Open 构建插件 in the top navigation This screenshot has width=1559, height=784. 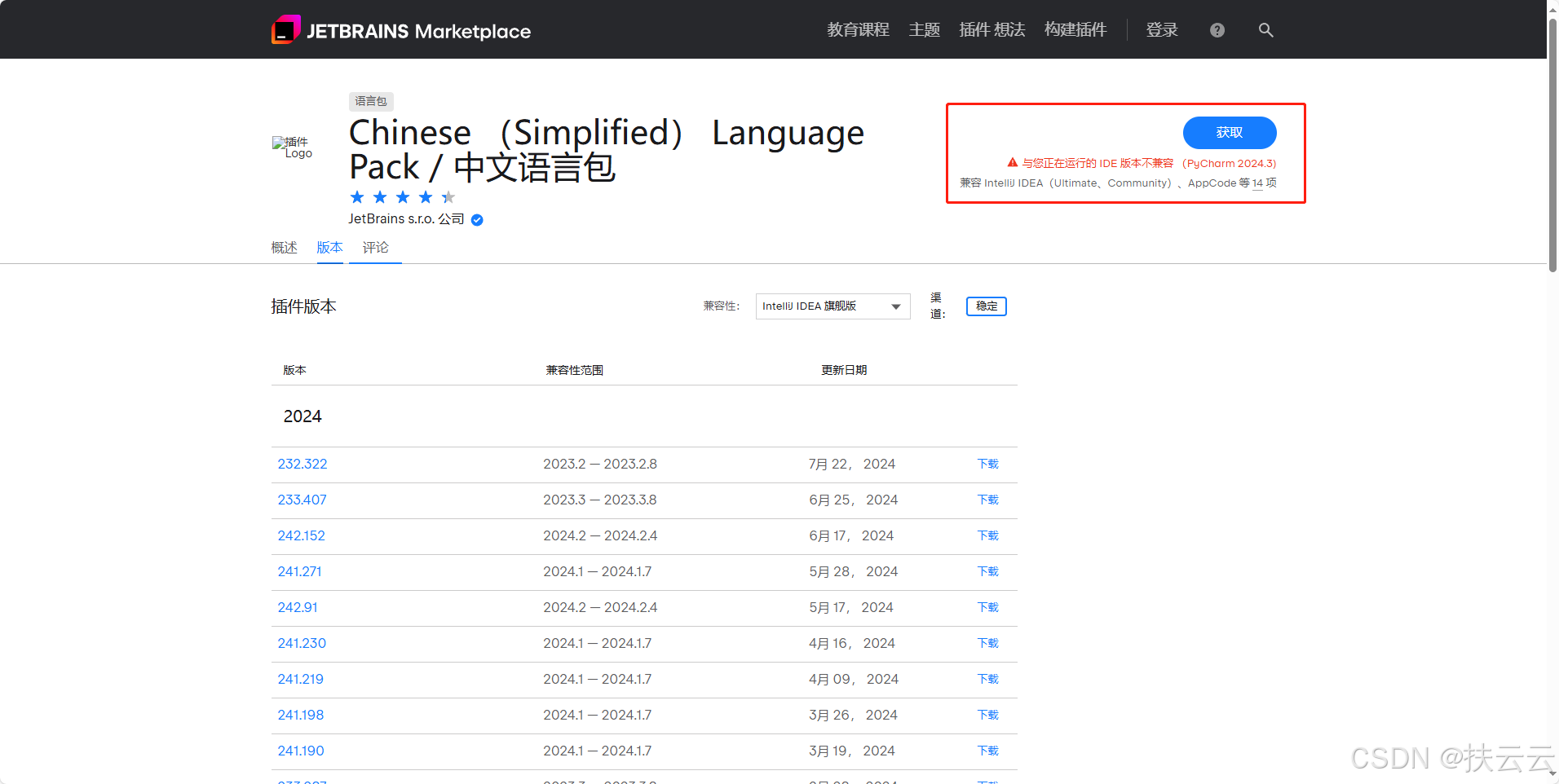(x=1075, y=30)
